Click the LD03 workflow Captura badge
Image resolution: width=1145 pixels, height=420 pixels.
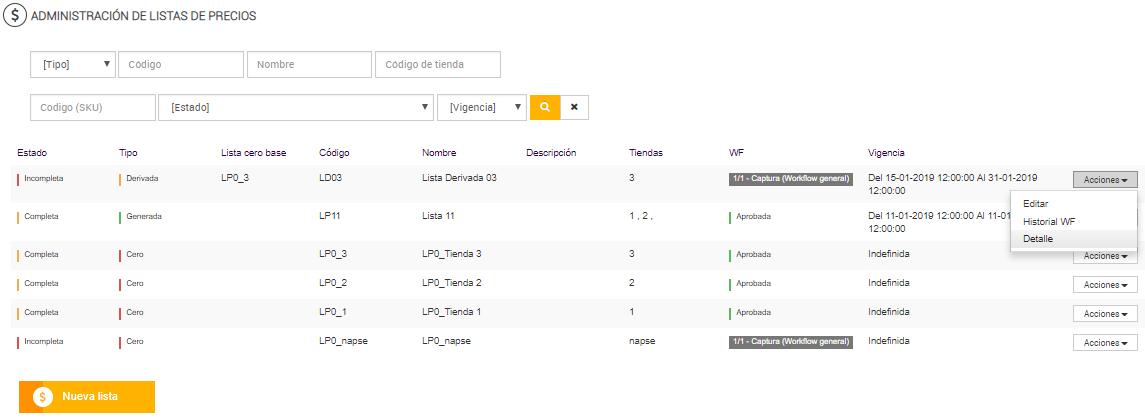click(790, 178)
